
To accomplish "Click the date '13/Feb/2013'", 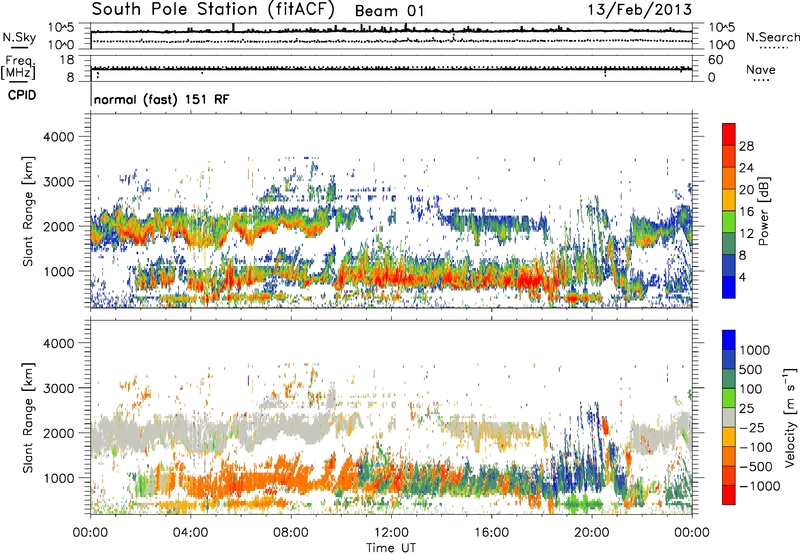I will [640, 10].
